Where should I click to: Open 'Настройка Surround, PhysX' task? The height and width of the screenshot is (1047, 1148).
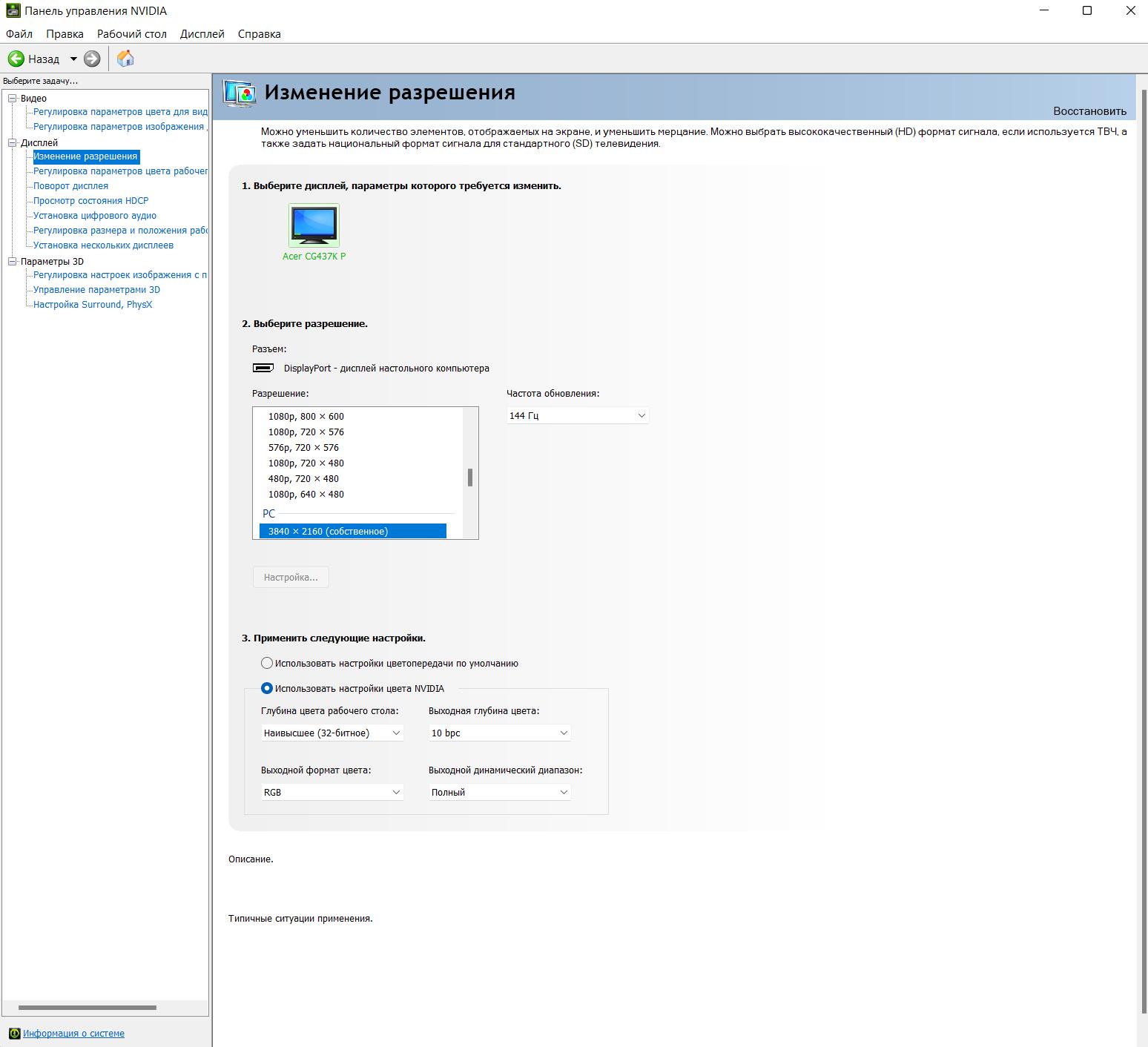[93, 304]
